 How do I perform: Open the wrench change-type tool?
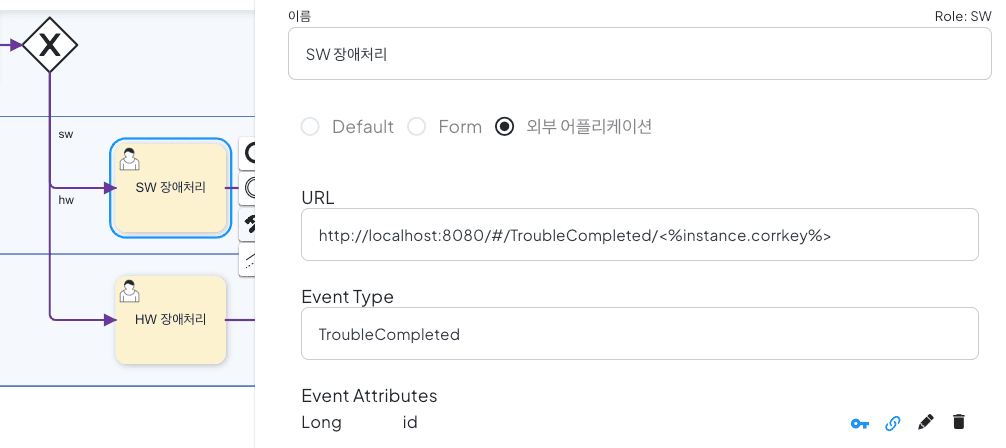point(248,223)
